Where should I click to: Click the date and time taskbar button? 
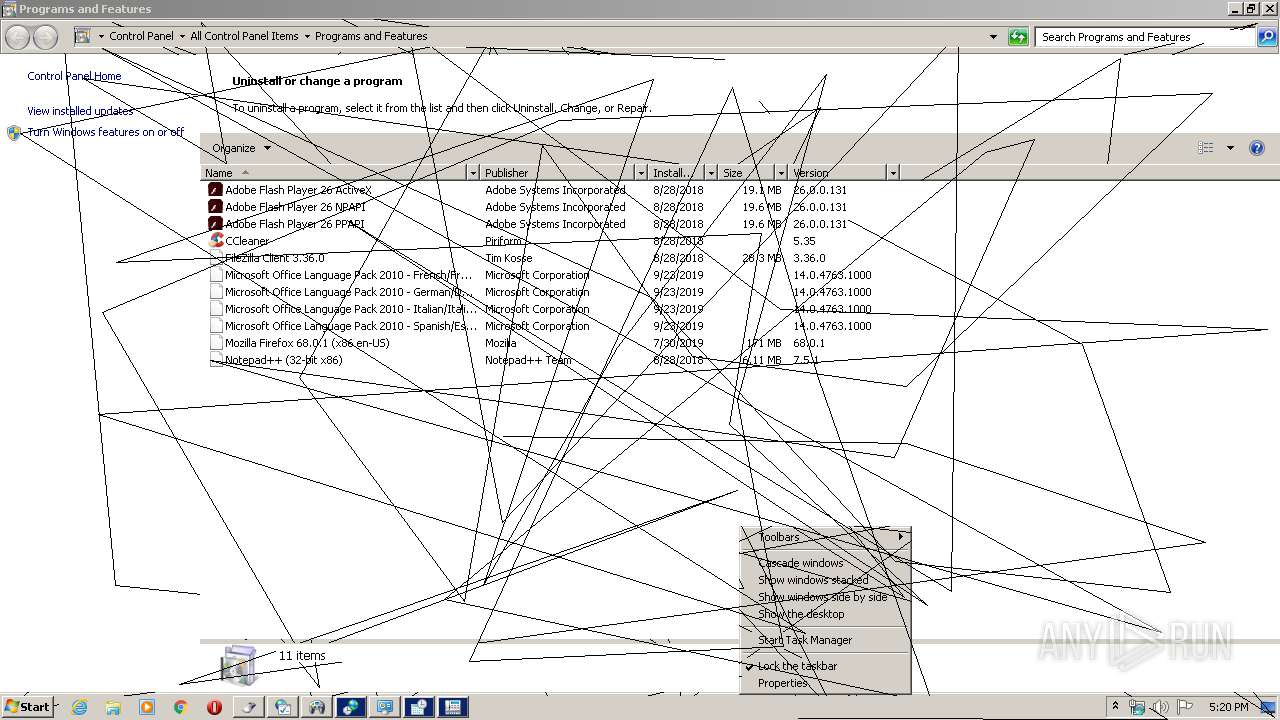[419, 707]
